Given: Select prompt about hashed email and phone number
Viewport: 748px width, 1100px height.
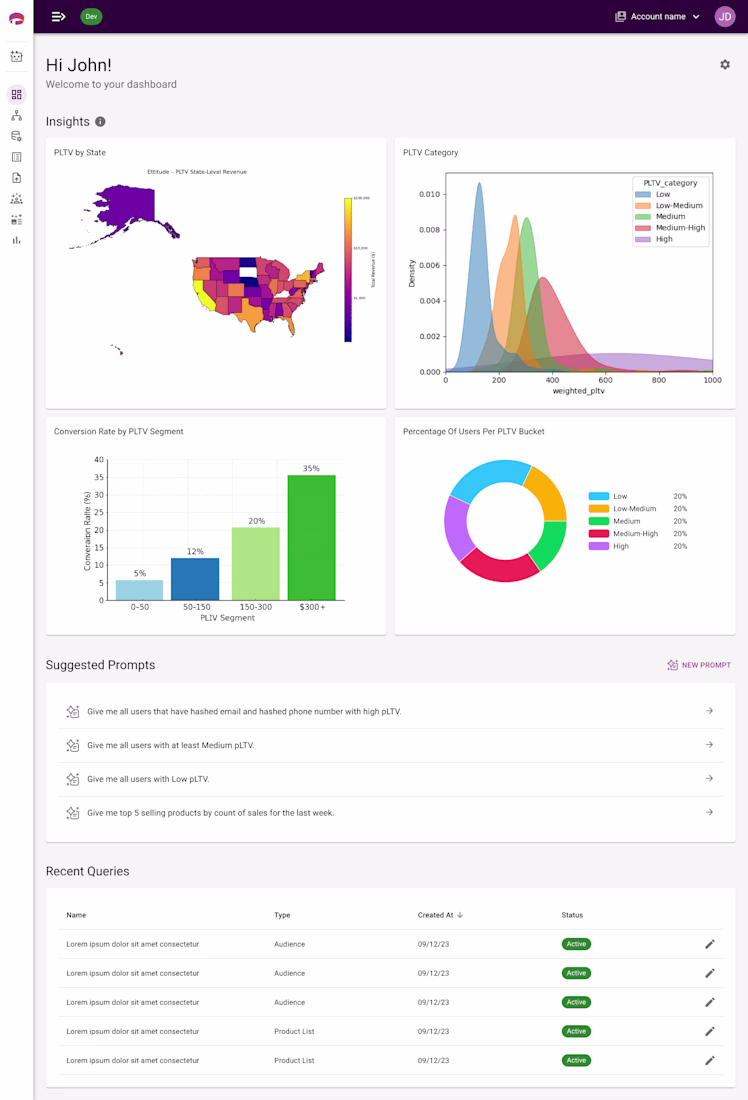Looking at the screenshot, I should [x=390, y=711].
